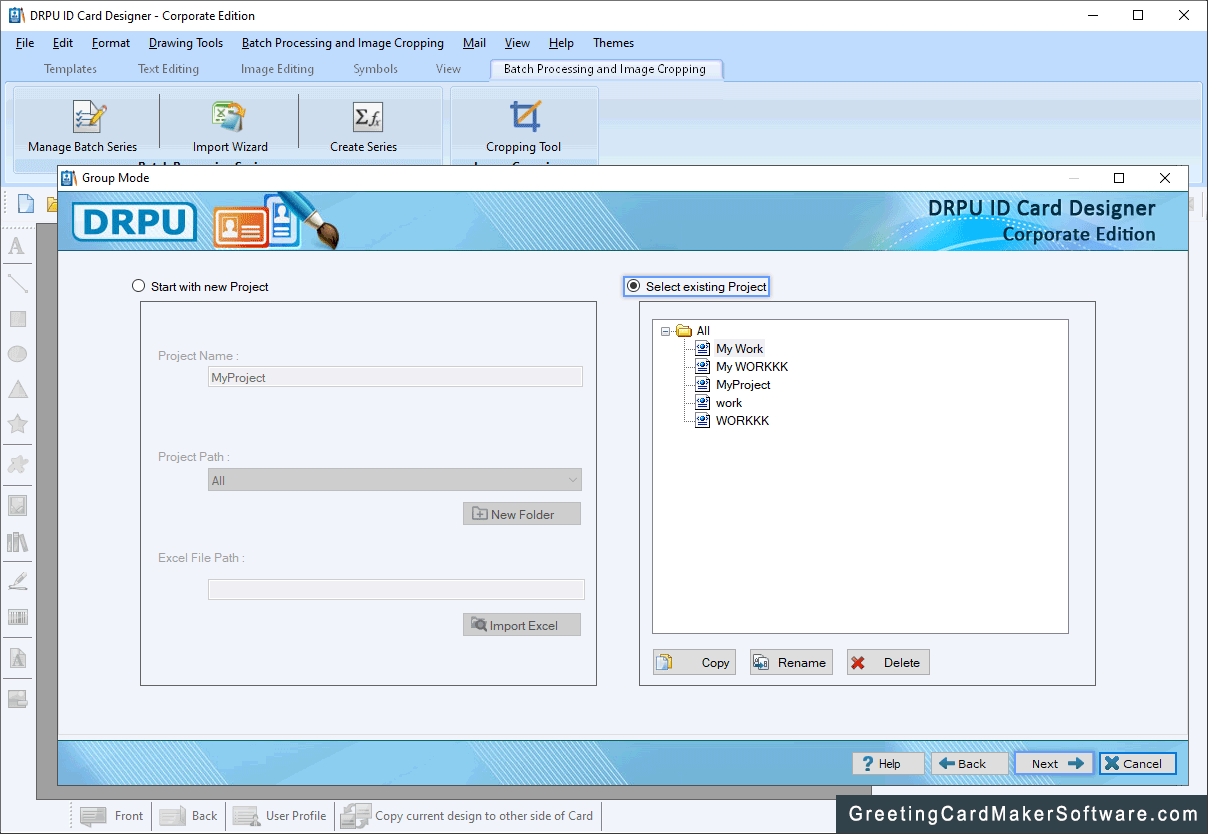Select the Rectangle shape tool

(17, 319)
